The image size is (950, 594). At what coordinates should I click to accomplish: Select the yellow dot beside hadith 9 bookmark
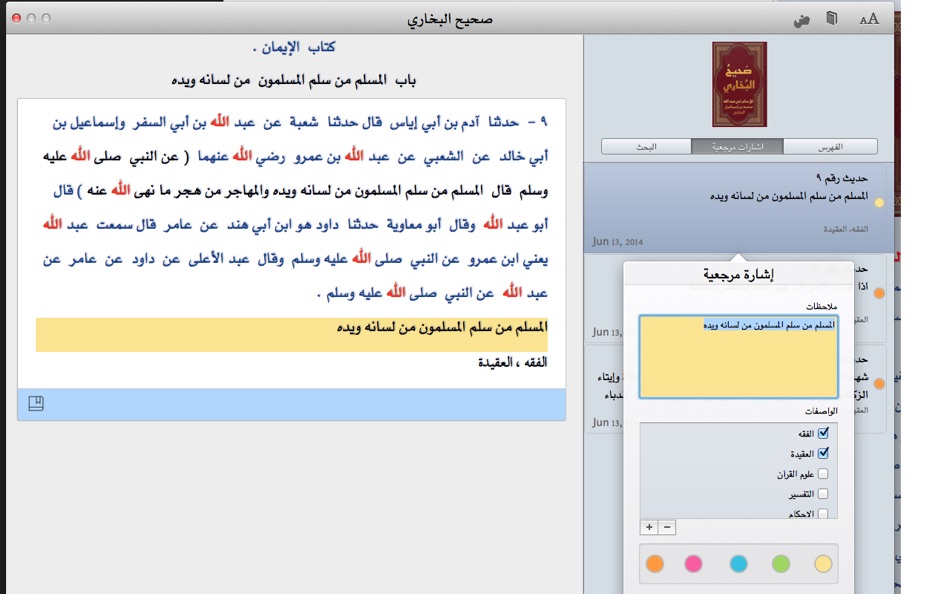pyautogui.click(x=879, y=203)
